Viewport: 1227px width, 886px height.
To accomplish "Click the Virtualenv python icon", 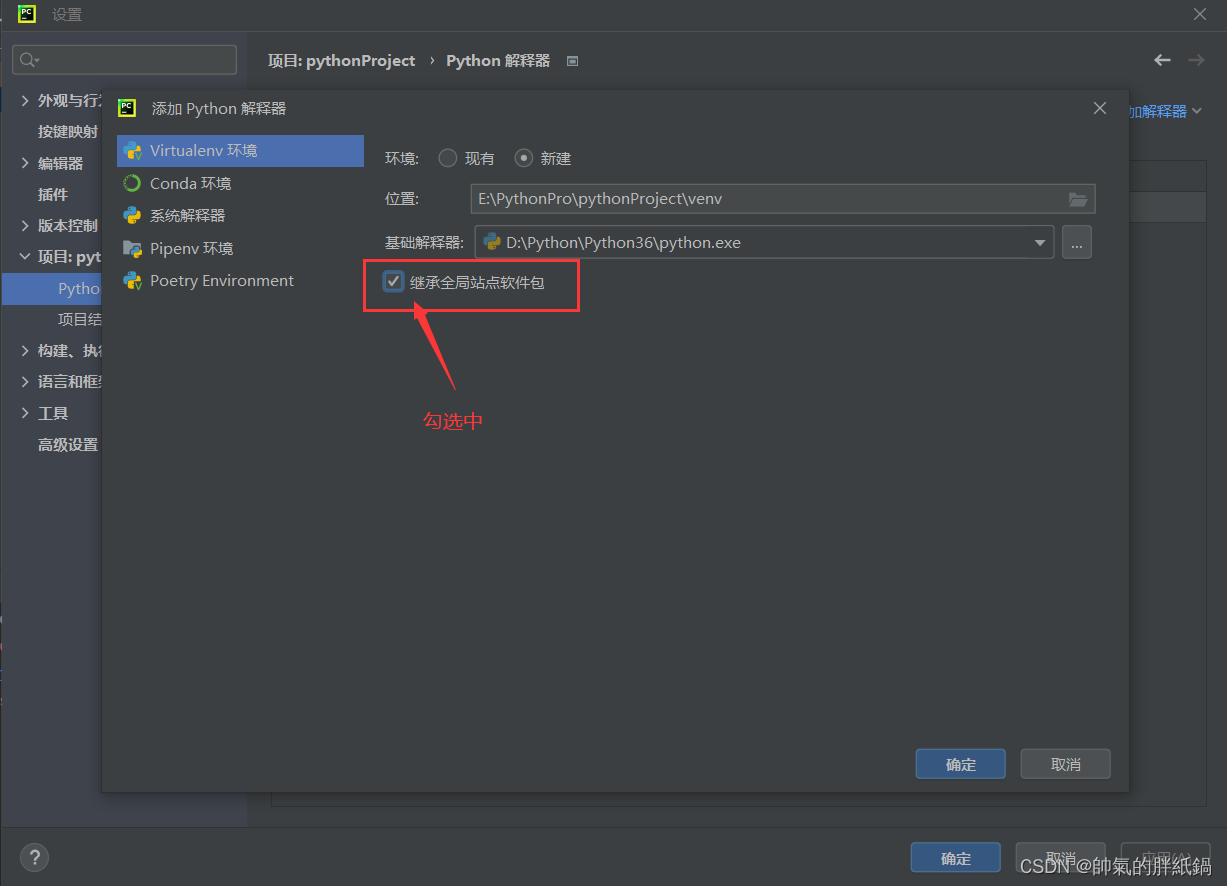I will coord(132,151).
